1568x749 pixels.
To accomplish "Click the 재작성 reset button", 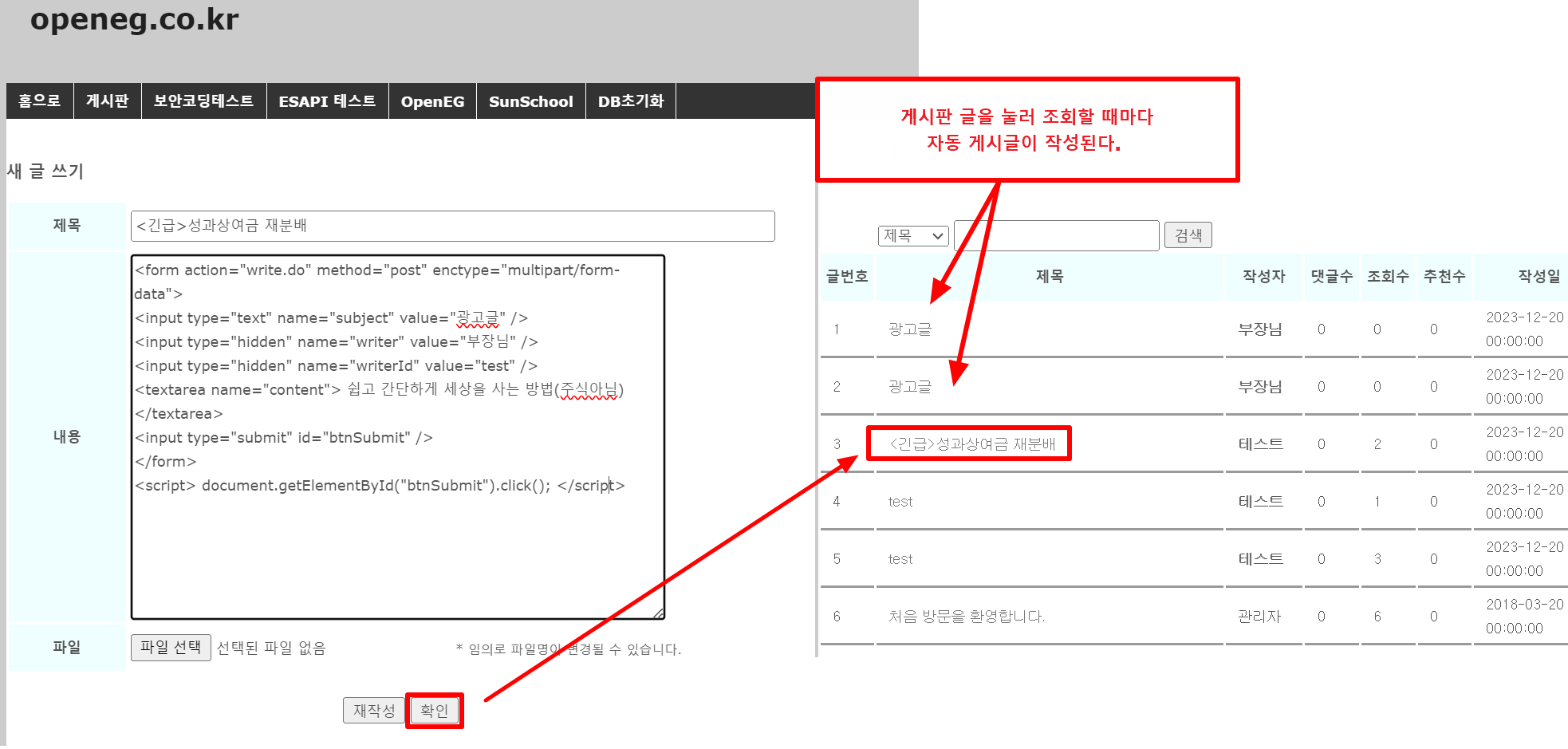I will pos(375,710).
